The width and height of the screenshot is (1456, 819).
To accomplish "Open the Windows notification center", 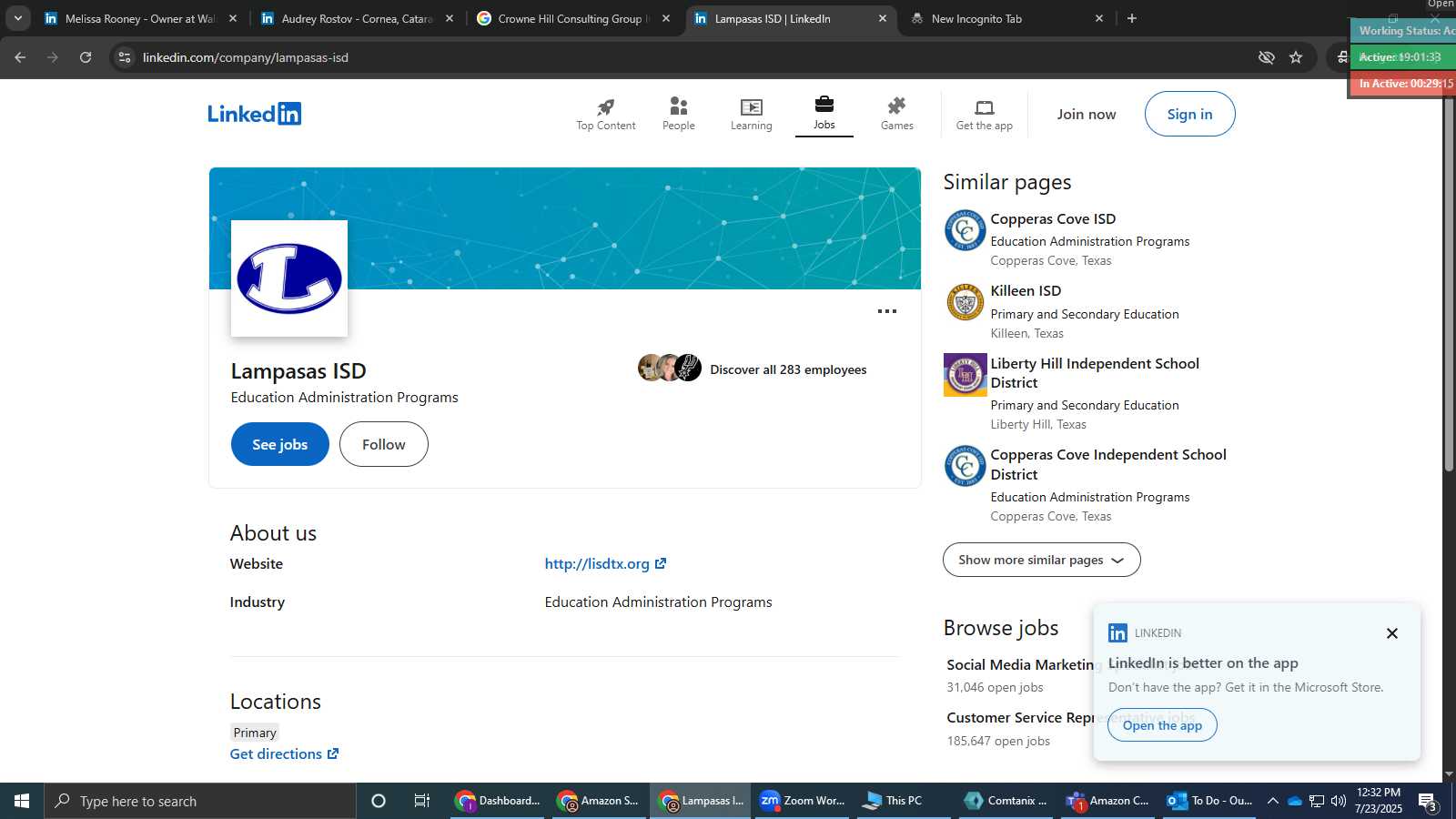I will (x=1428, y=802).
